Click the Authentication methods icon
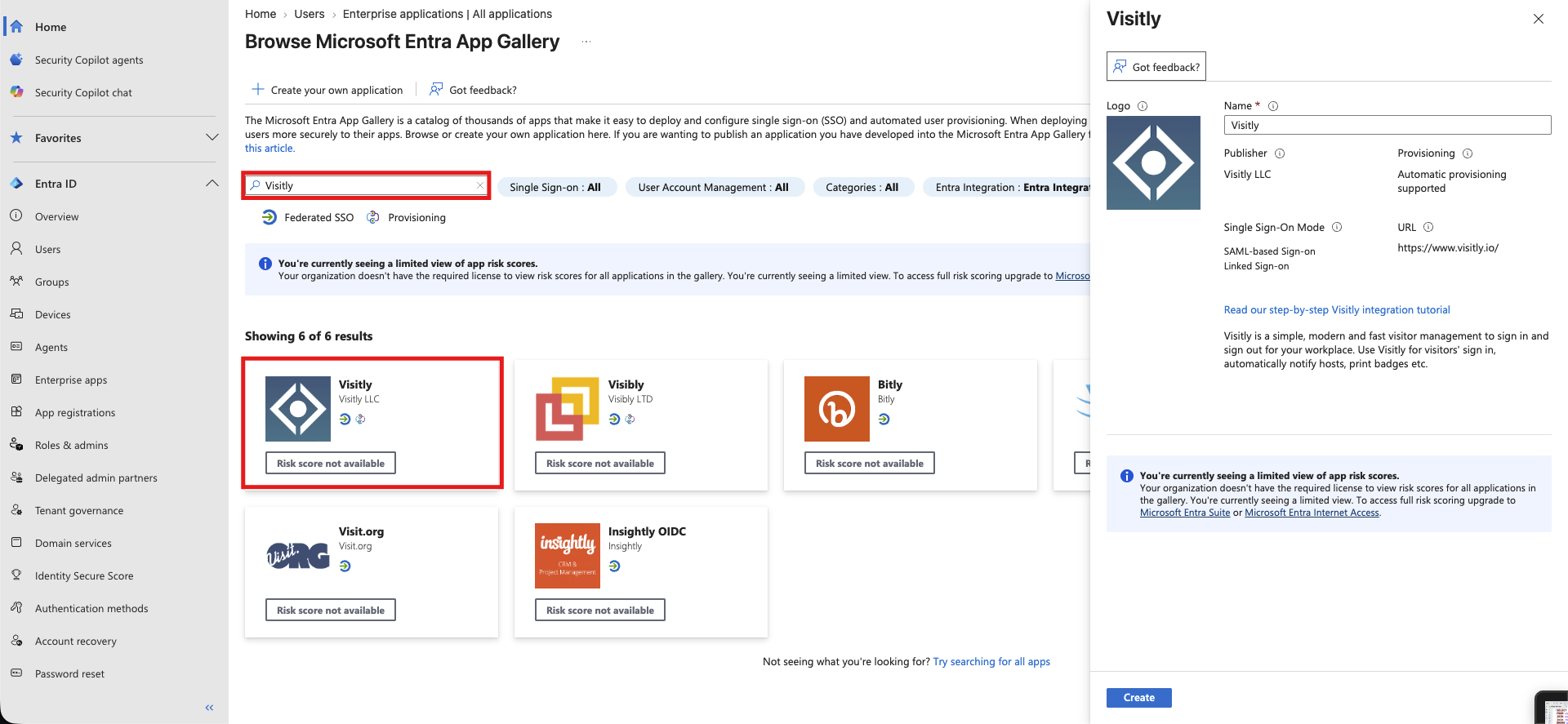 click(x=16, y=608)
